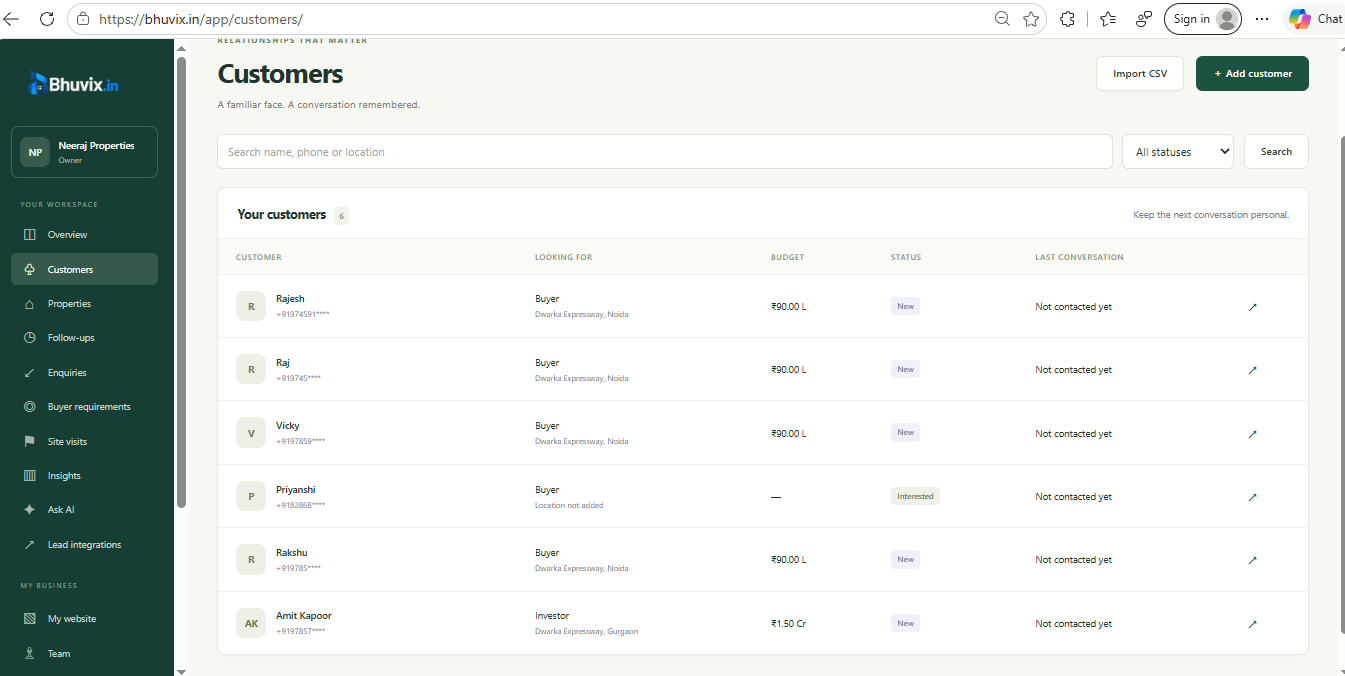This screenshot has width=1345, height=676.
Task: Open Vicky's customer detail arrow
Action: [x=1253, y=434]
